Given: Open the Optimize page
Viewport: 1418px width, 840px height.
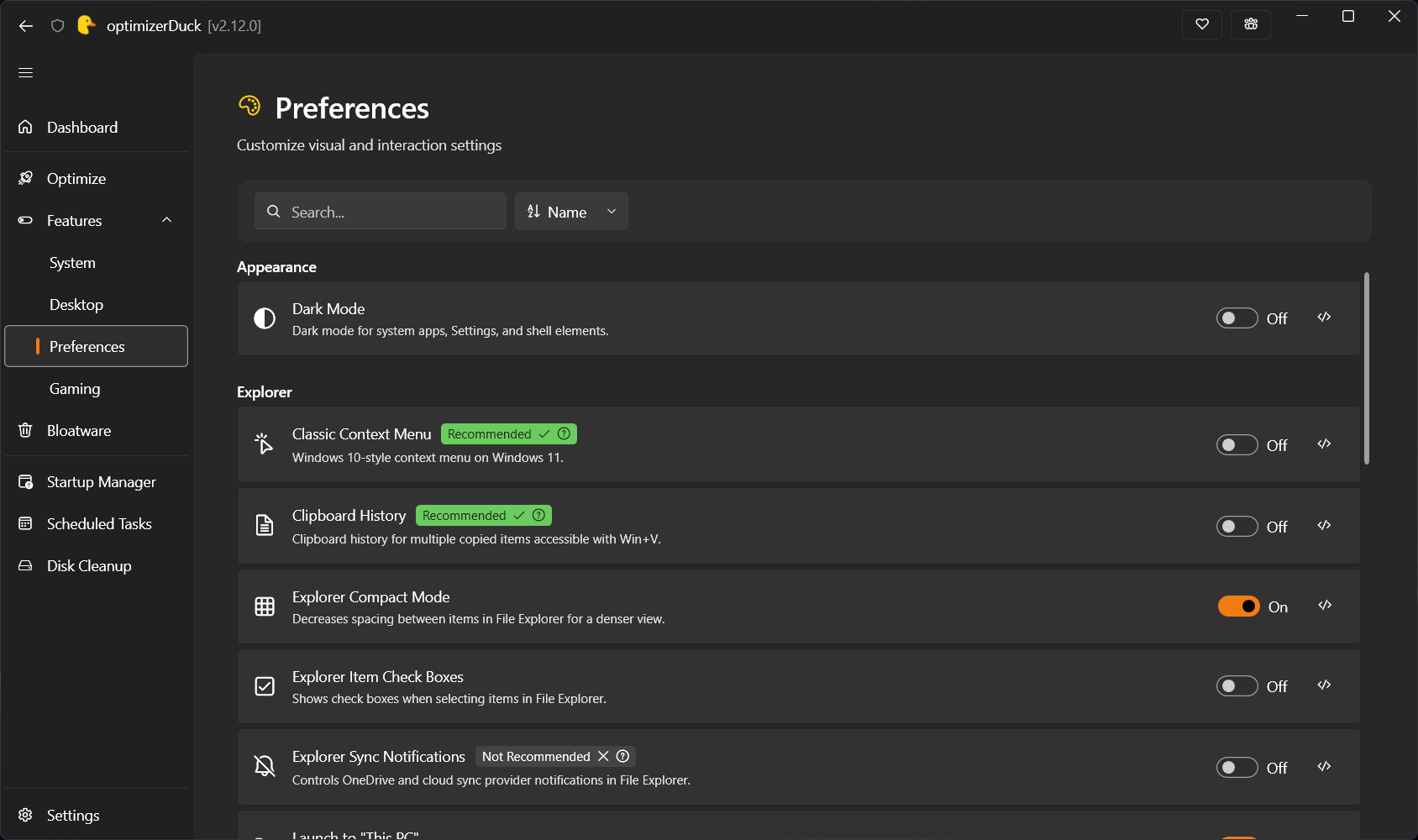Looking at the screenshot, I should tap(96, 179).
